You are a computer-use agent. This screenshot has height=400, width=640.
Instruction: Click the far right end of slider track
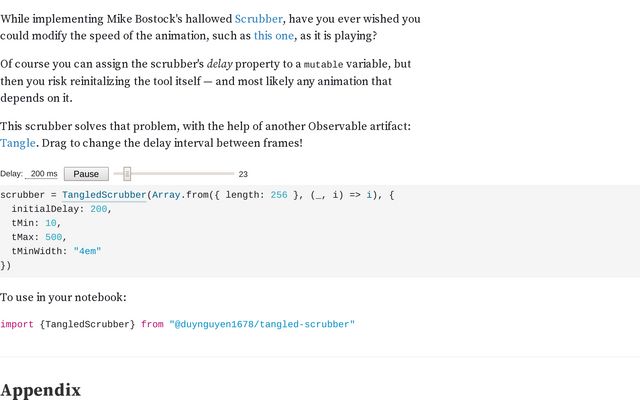232,174
